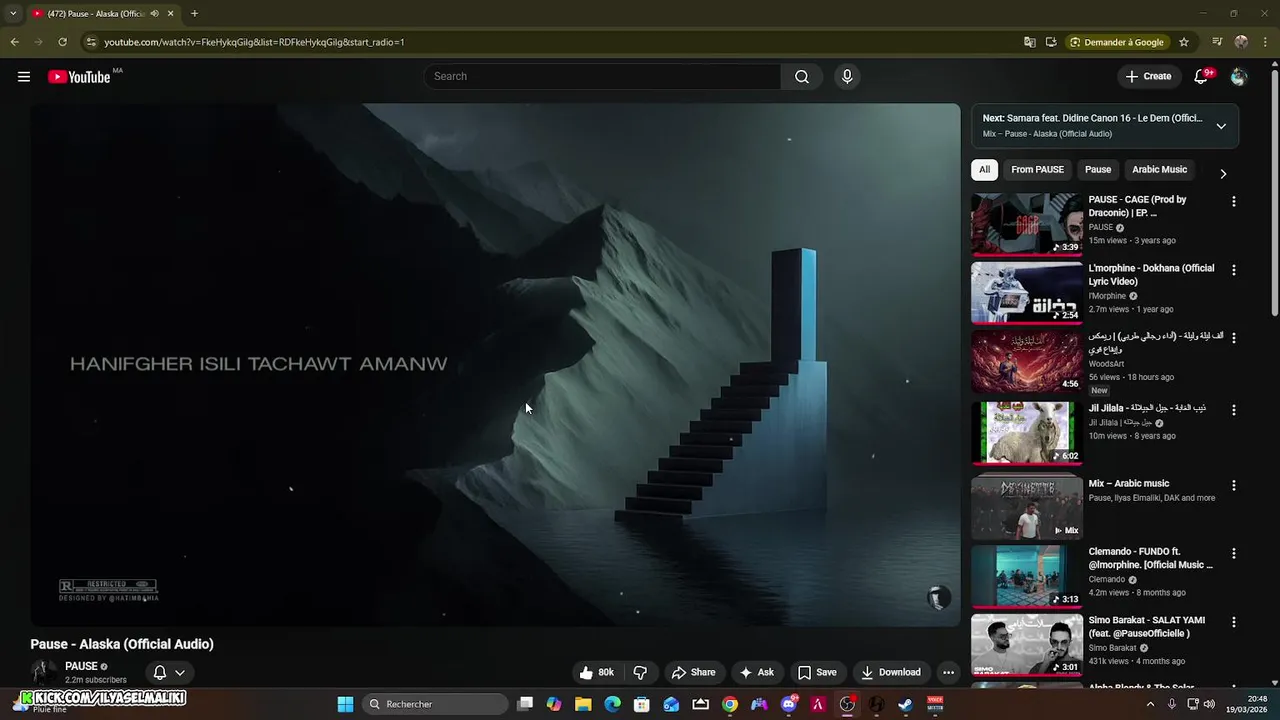Open options for Simo Barakat - SALAT YAMI
Screen dimensions: 1280x720
[x=1233, y=622]
